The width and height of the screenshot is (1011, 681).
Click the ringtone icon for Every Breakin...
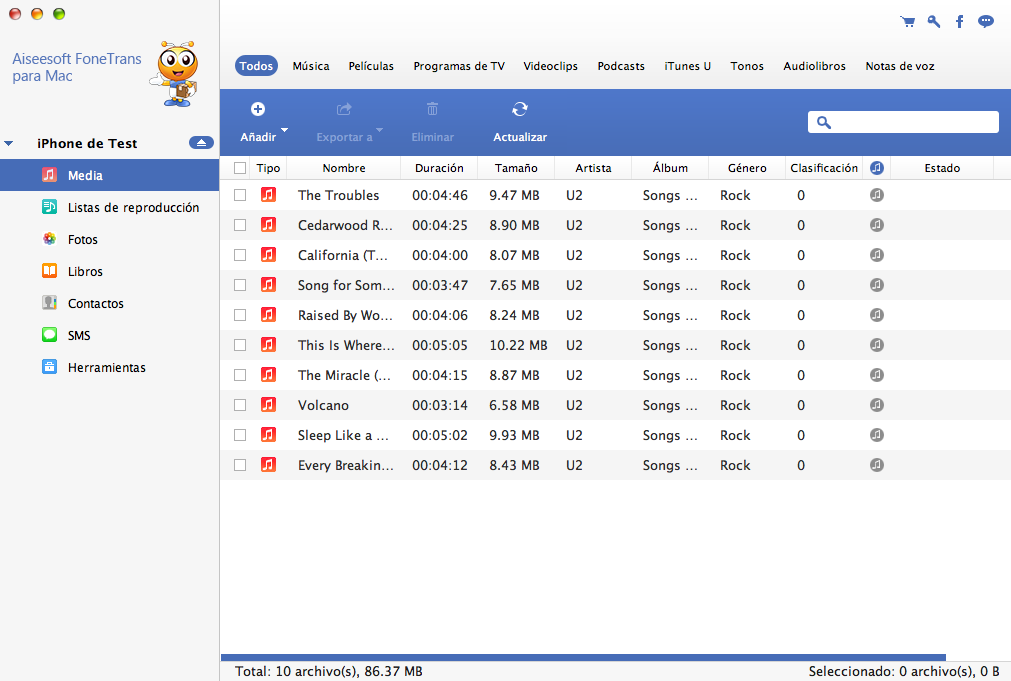point(876,465)
